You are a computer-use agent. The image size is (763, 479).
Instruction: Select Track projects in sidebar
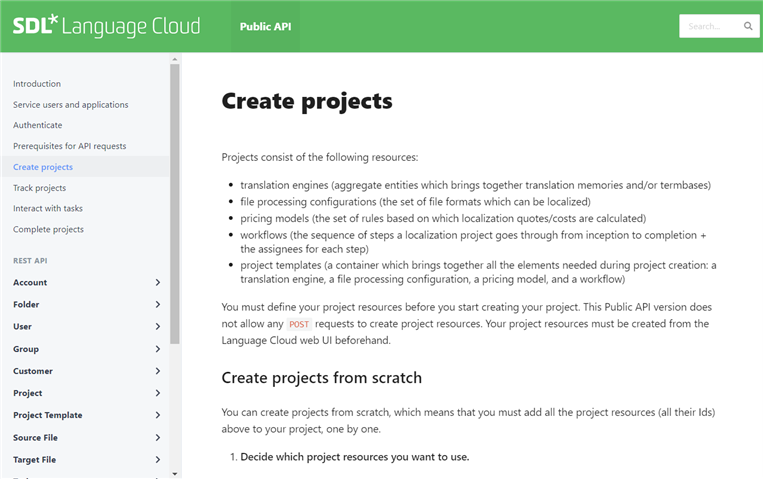39,188
